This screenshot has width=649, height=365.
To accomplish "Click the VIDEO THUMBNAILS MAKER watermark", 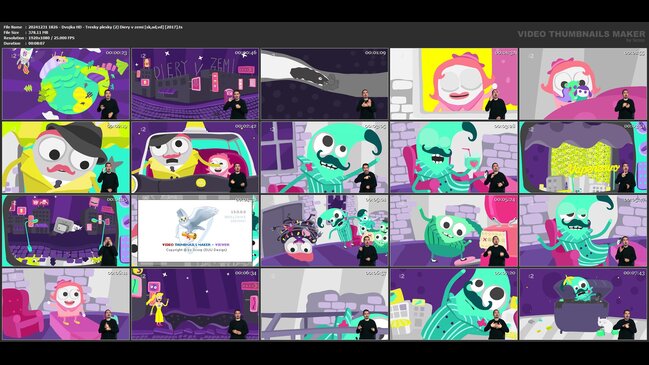I will 581,34.
